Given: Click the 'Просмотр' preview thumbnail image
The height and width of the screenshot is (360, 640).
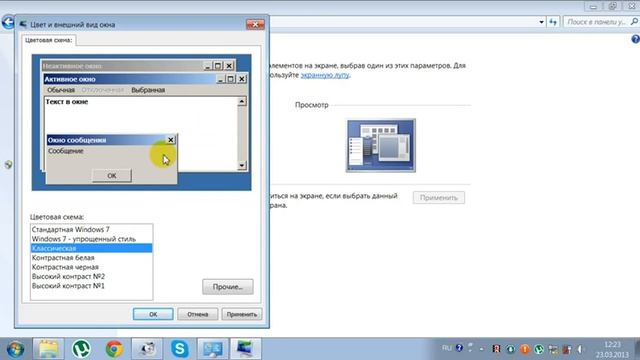Looking at the screenshot, I should tap(381, 145).
